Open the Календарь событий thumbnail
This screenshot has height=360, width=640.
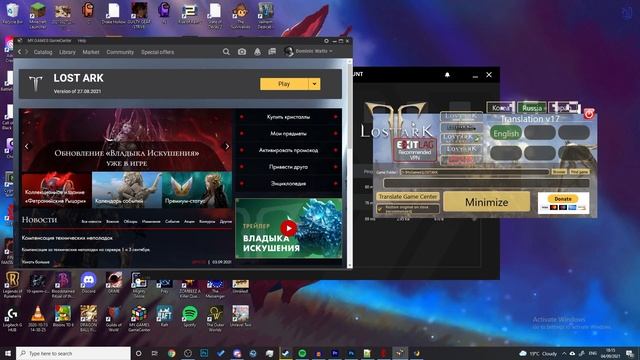tap(127, 189)
